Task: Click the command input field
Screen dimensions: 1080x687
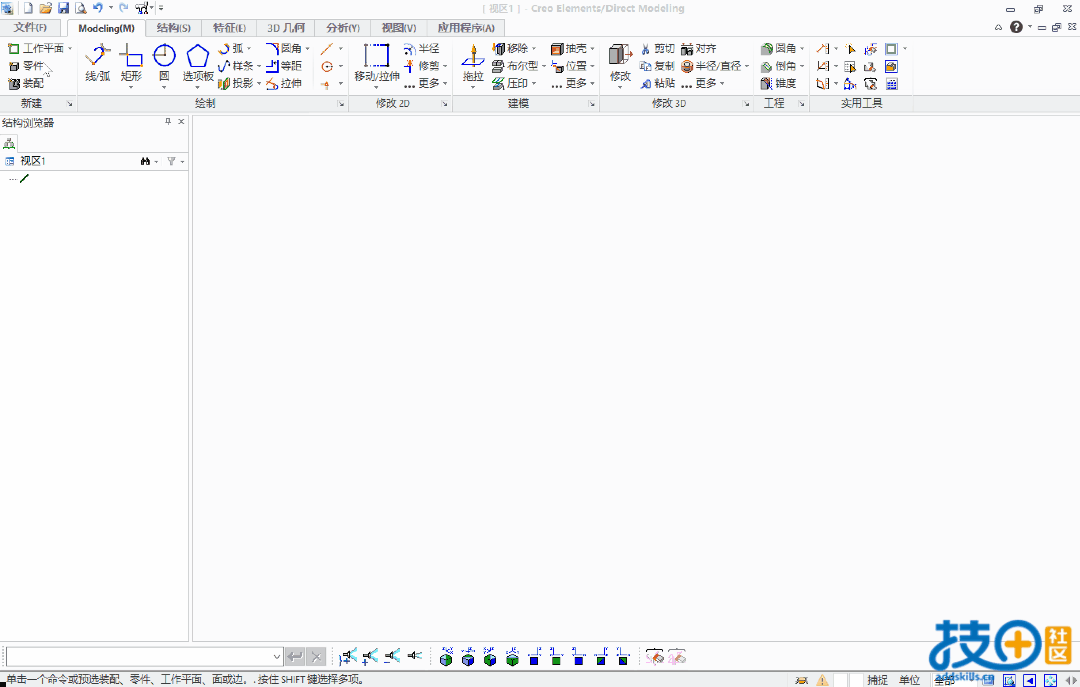Action: click(140, 657)
